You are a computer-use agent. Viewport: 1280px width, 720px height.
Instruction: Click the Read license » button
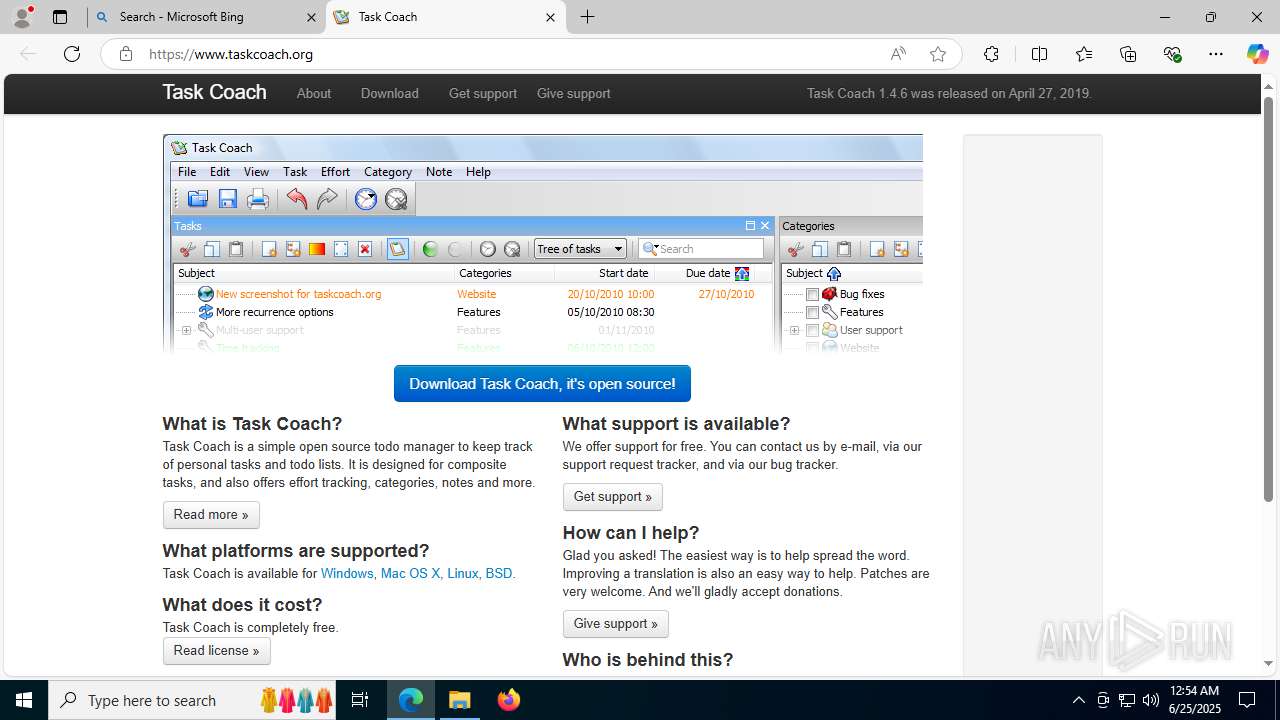coord(216,651)
